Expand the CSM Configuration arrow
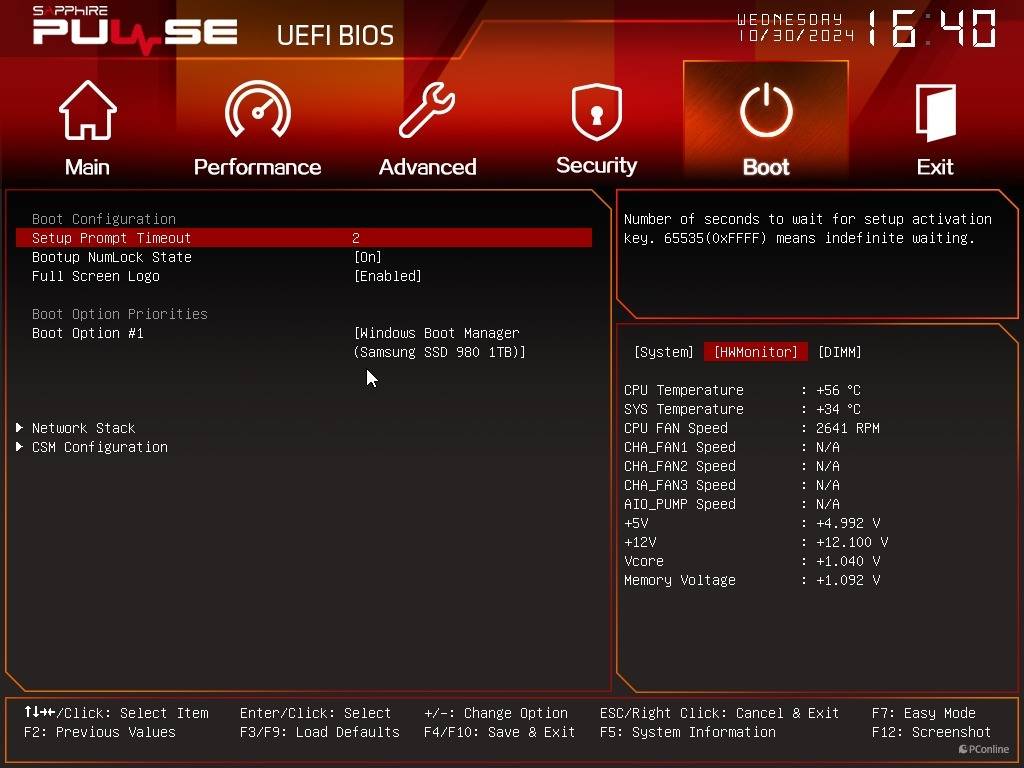This screenshot has width=1024, height=768. coord(20,447)
